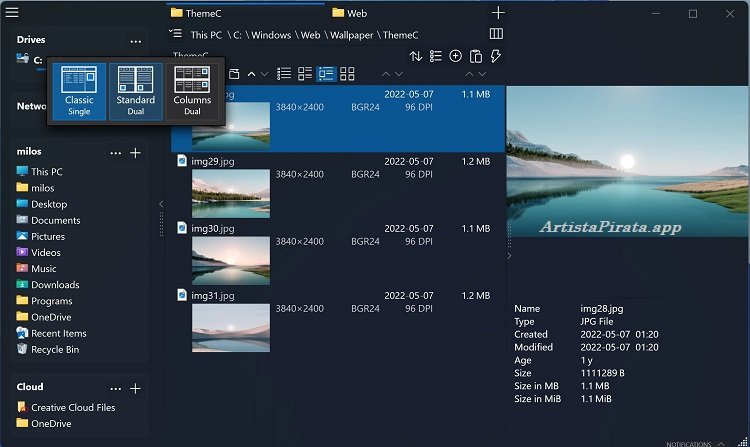Open the checklist selection icon in toolbar
The height and width of the screenshot is (447, 750).
click(x=435, y=56)
